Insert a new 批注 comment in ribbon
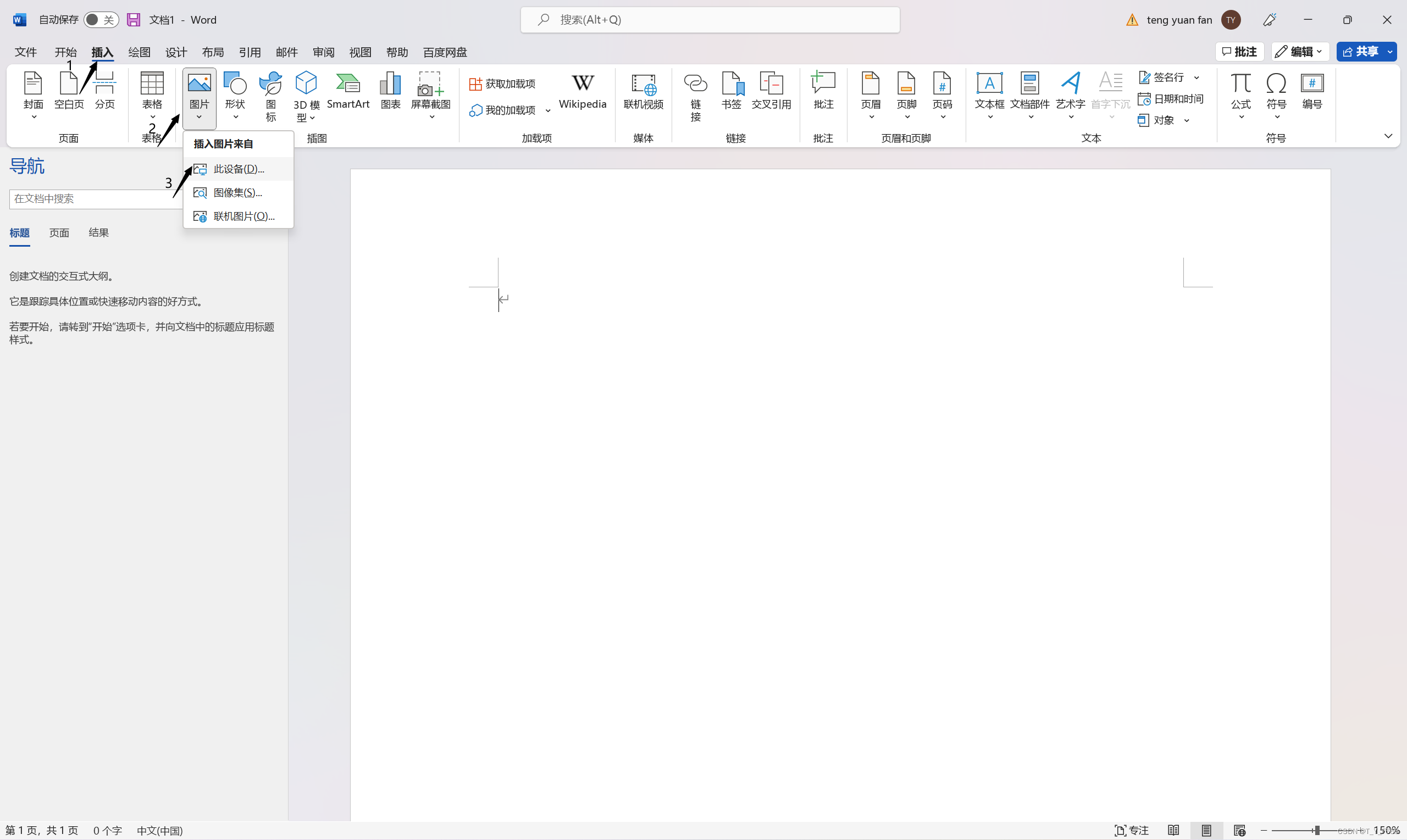The width and height of the screenshot is (1407, 840). point(823,91)
